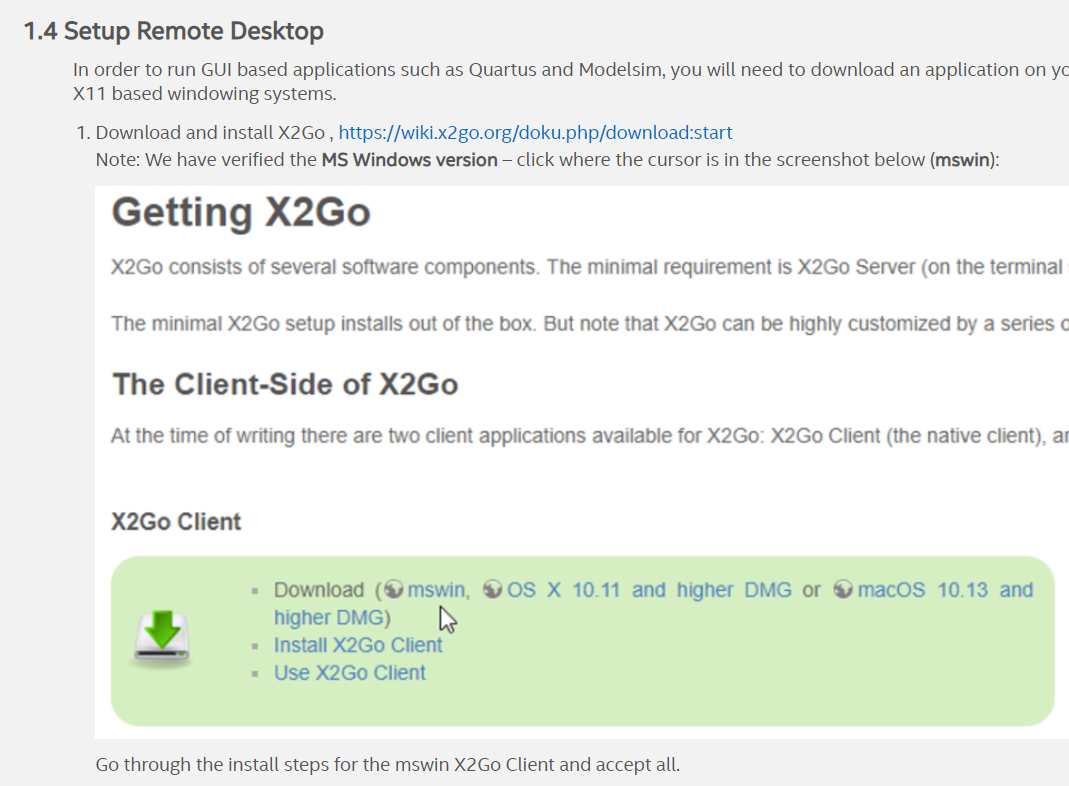This screenshot has height=786, width=1069.
Task: Open the Use X2Go Client link
Action: 349,672
